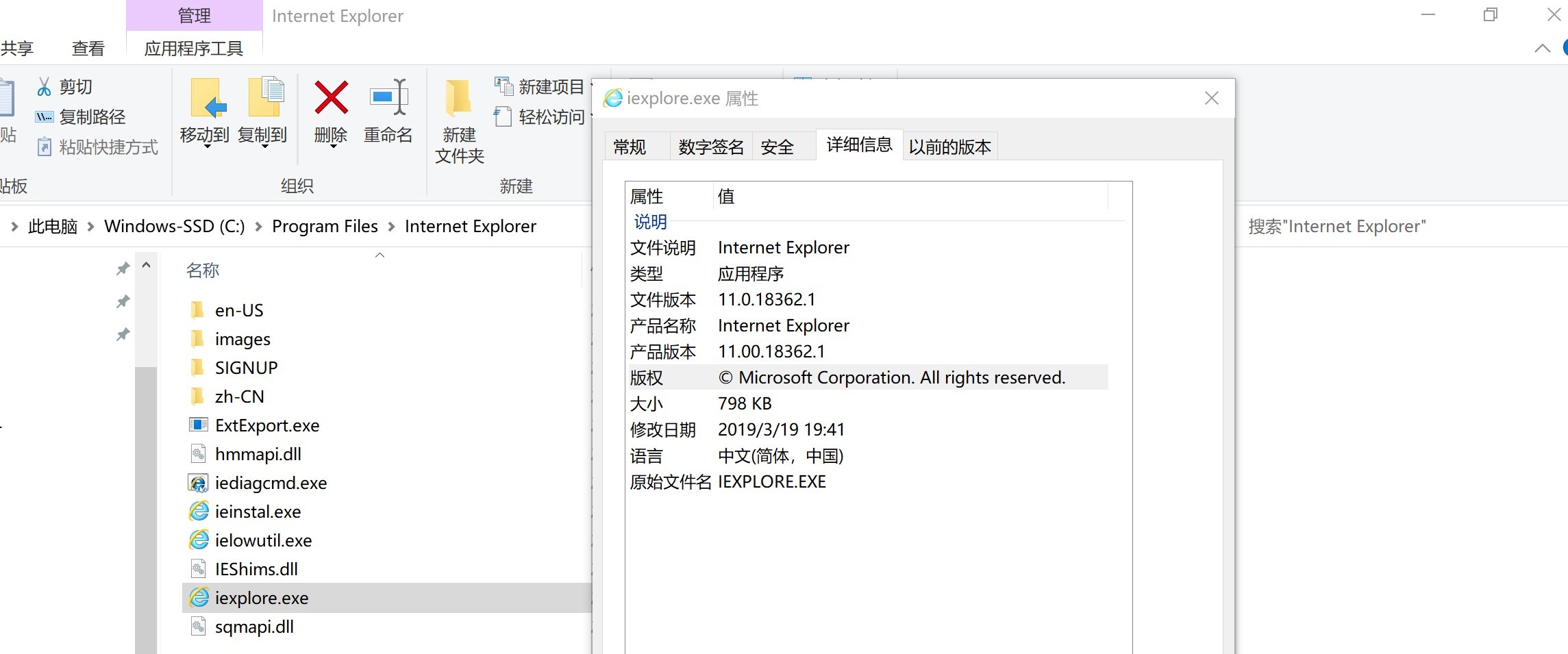
Task: Switch to the 共享 ribbon tab
Action: click(17, 49)
